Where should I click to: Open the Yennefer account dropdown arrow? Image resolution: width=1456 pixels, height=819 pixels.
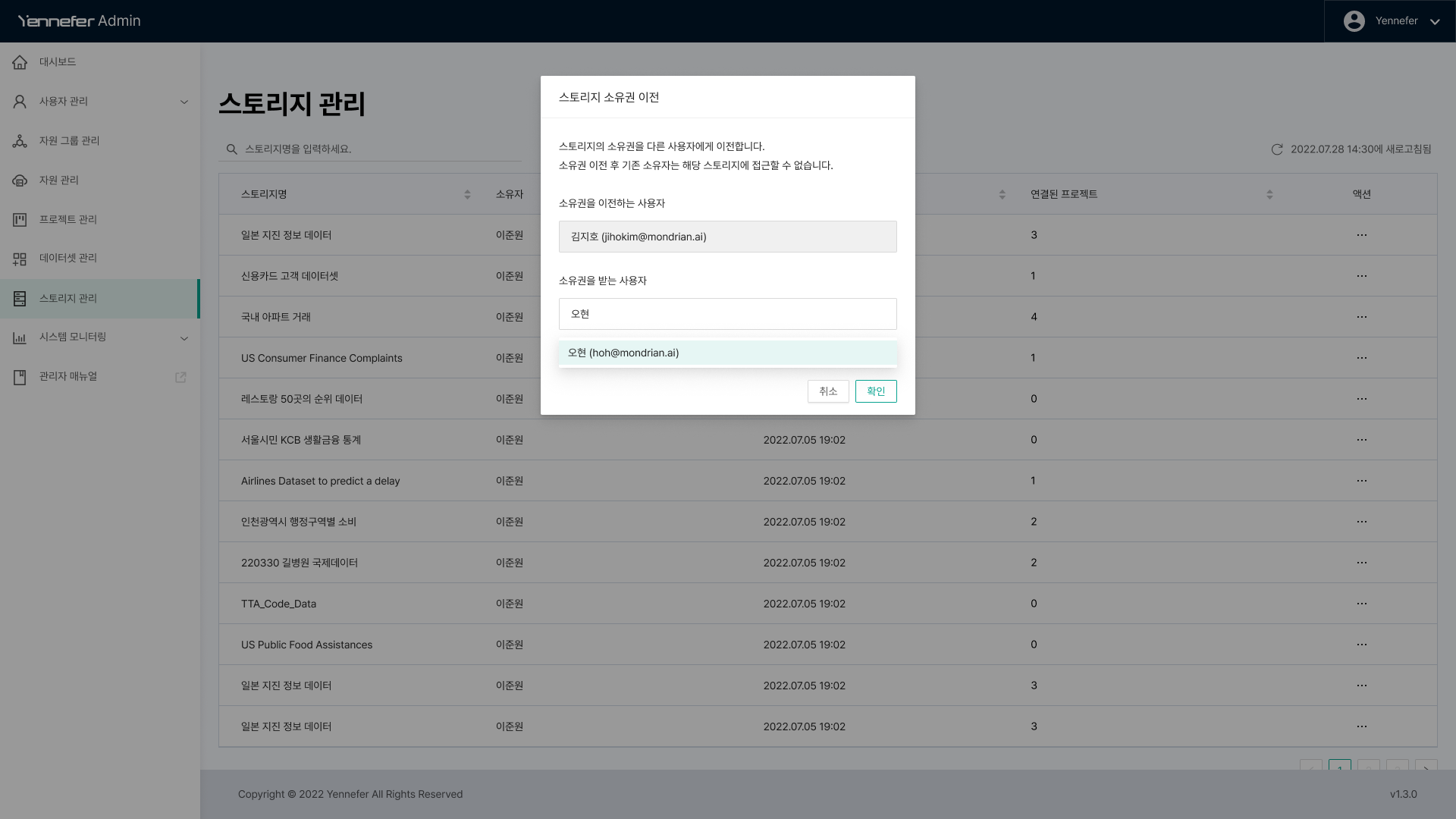[1435, 21]
